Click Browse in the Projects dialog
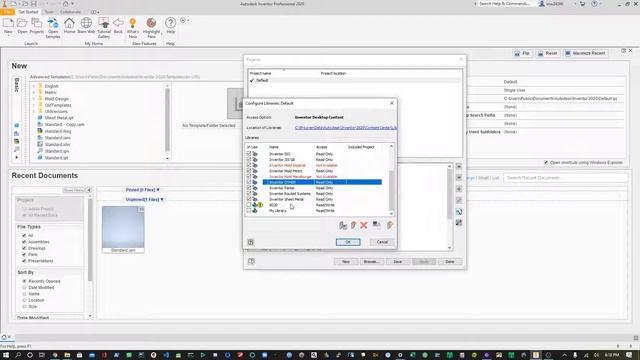This screenshot has height=360, width=640. 371,262
